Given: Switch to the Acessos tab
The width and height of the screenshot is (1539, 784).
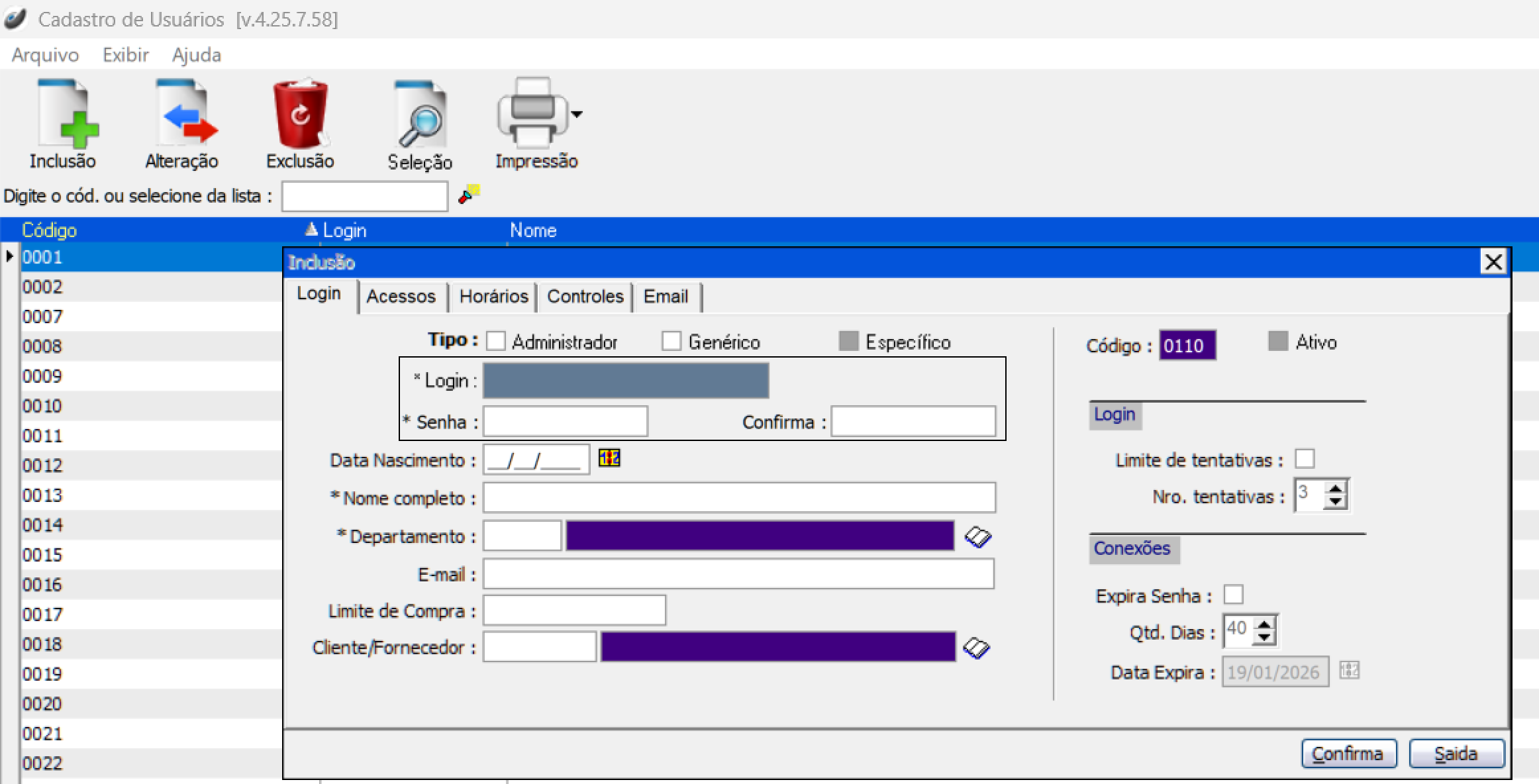Looking at the screenshot, I should click(x=401, y=297).
